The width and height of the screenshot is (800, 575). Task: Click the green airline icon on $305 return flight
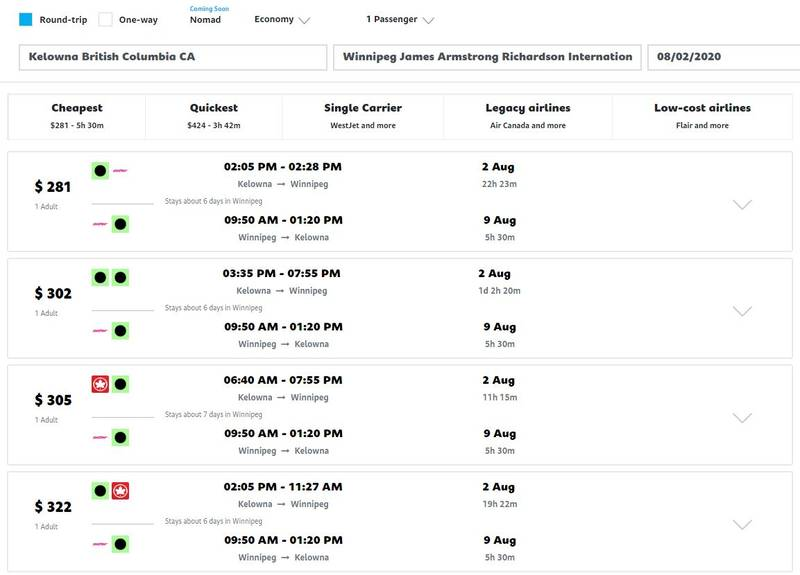pyautogui.click(x=120, y=437)
